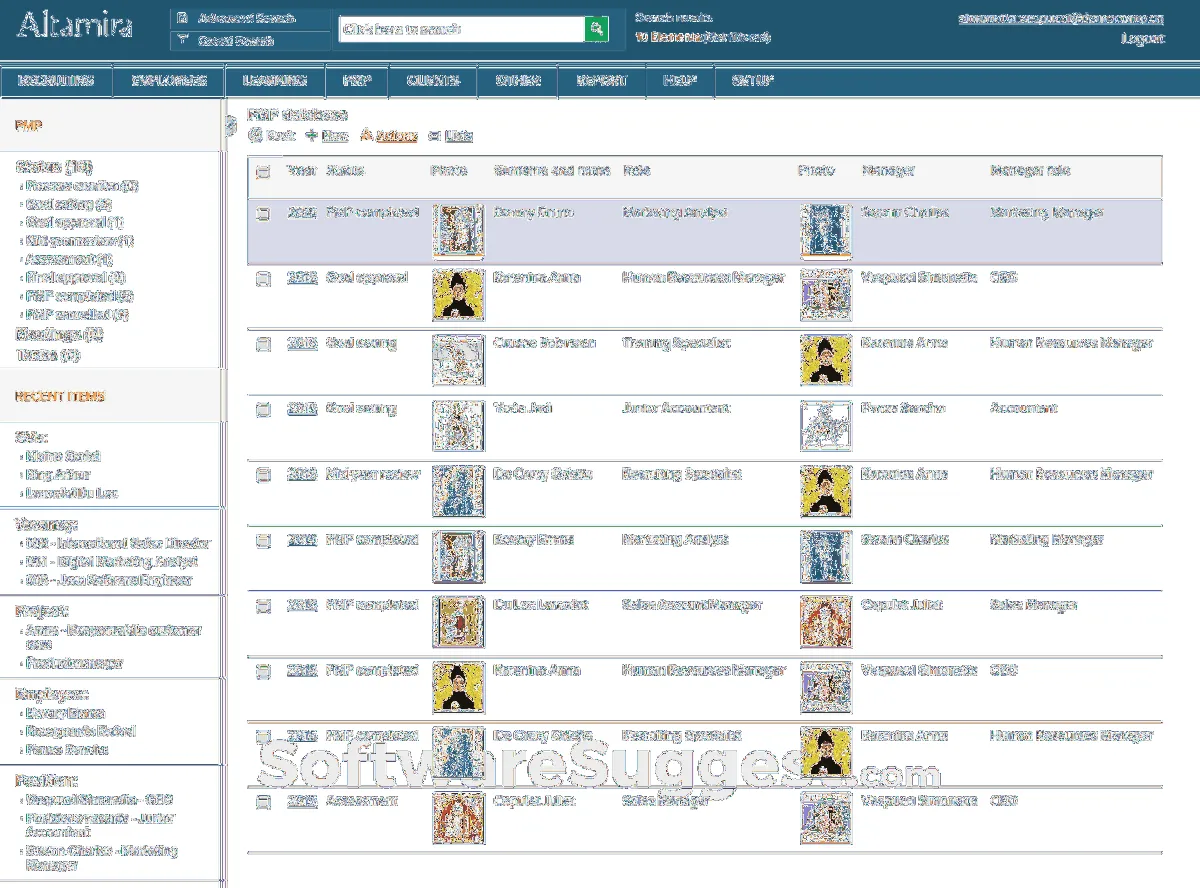This screenshot has width=1200, height=888.
Task: Open the Setup menu
Action: (x=752, y=81)
